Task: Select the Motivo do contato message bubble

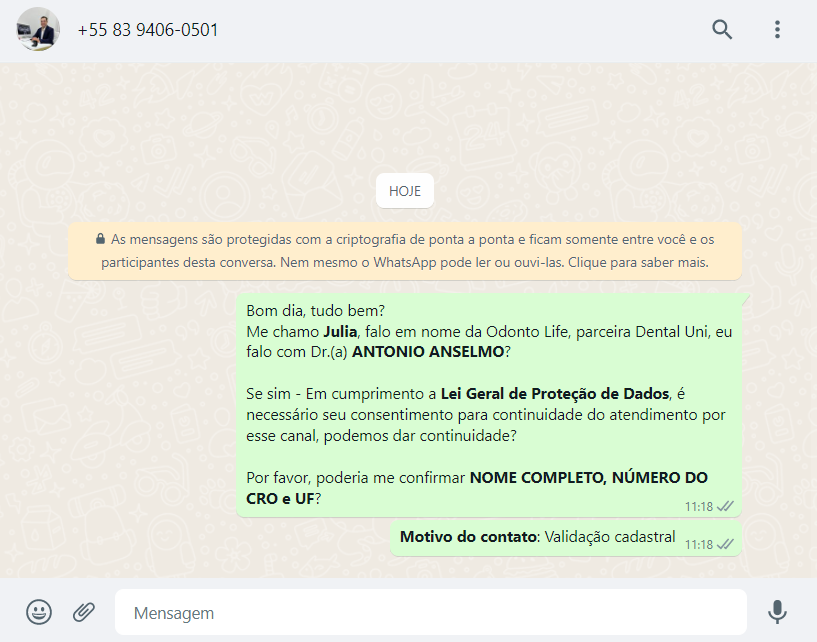Action: click(x=565, y=538)
